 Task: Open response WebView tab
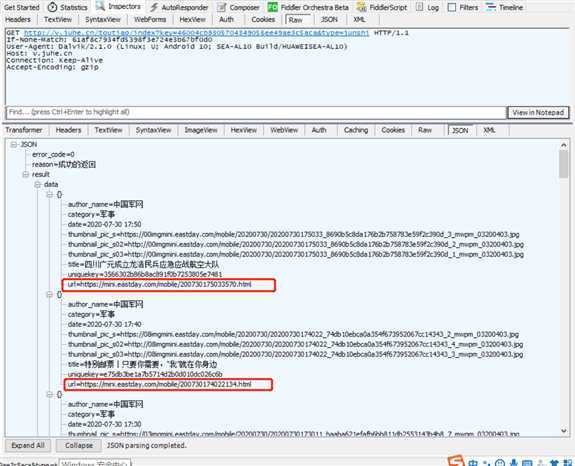[284, 130]
